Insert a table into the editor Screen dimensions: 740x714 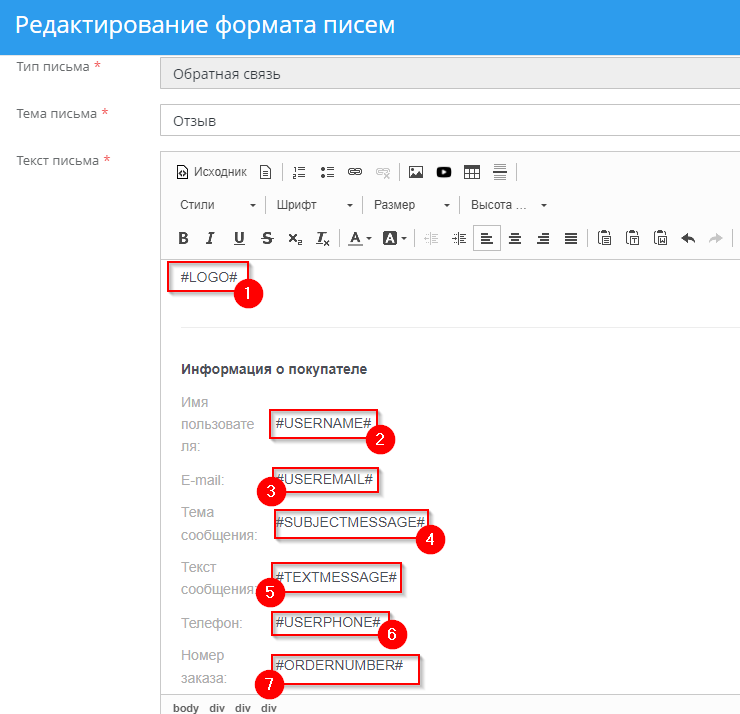click(x=472, y=172)
